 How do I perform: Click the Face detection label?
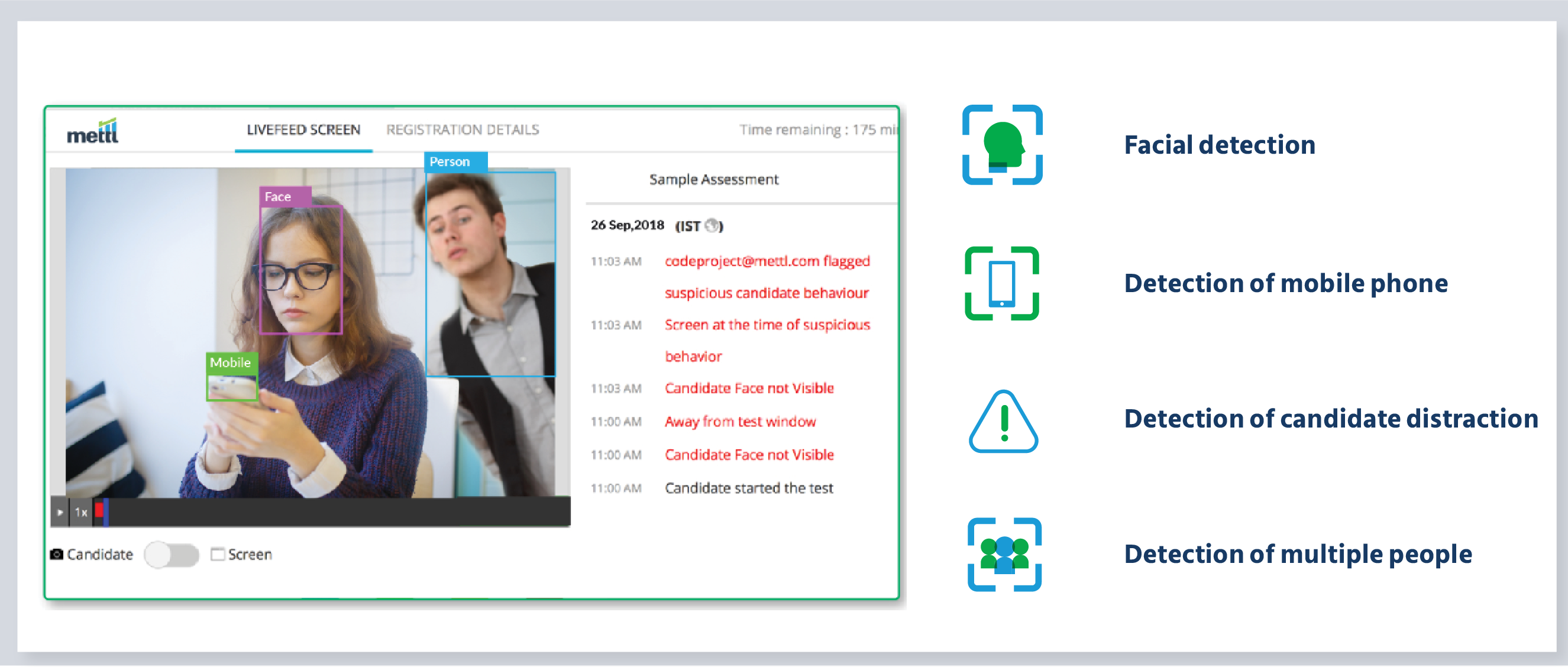tap(285, 196)
